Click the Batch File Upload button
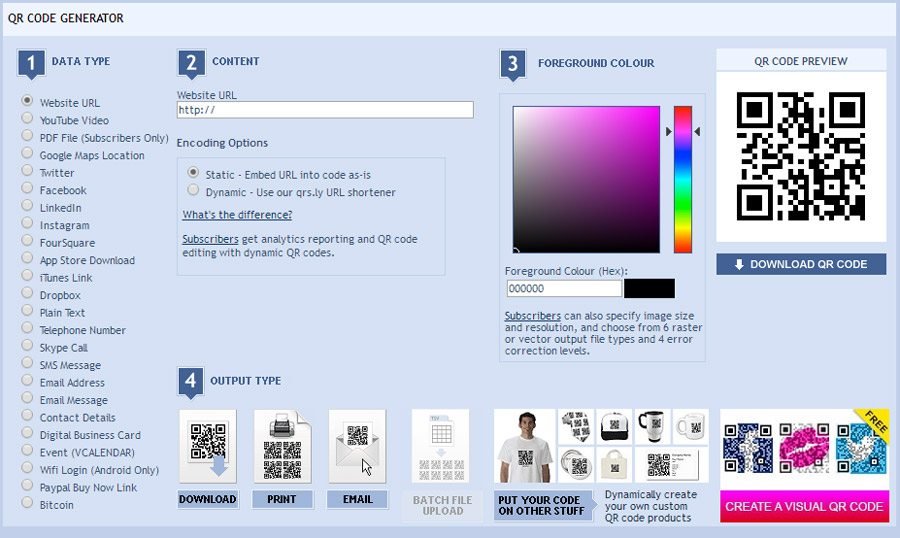The width and height of the screenshot is (900, 538). pos(443,505)
